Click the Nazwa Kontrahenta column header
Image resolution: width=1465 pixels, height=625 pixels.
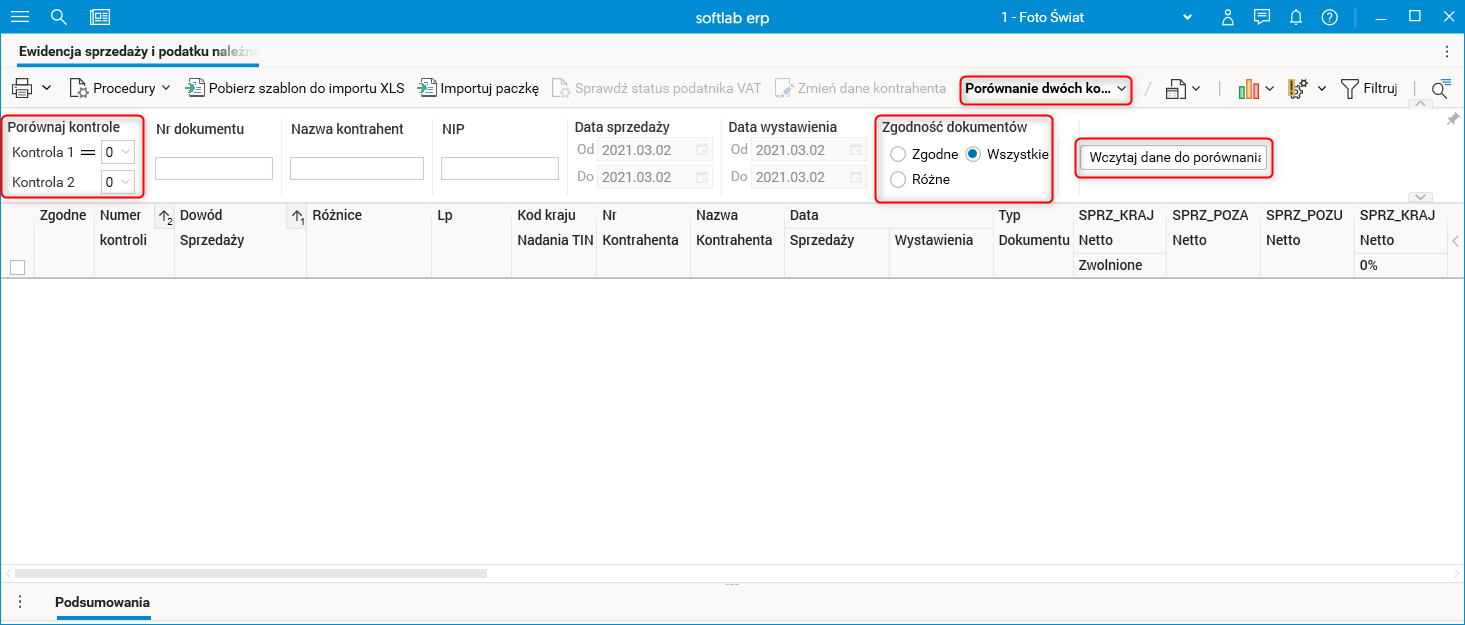click(737, 240)
